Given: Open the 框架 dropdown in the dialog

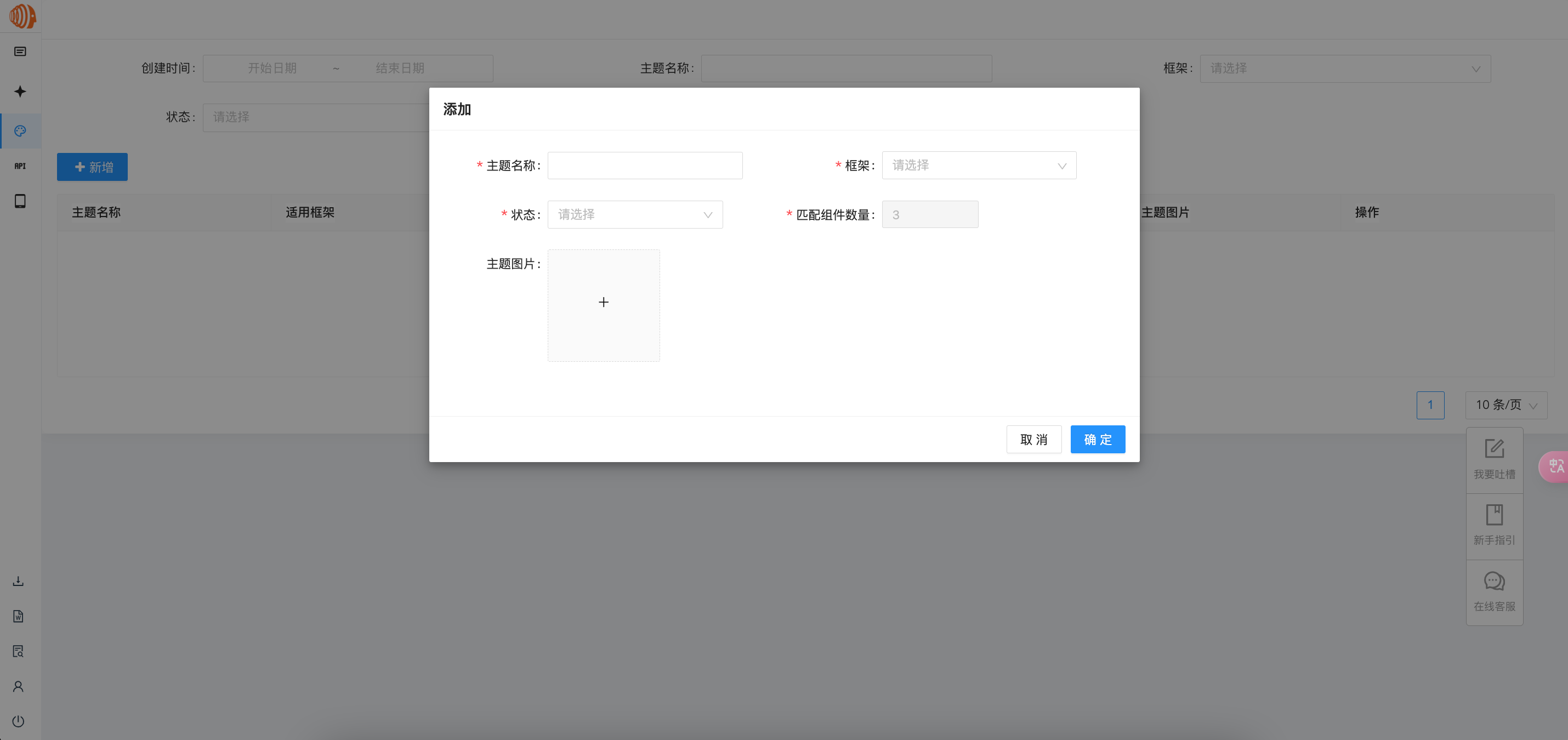Looking at the screenshot, I should click(x=979, y=165).
